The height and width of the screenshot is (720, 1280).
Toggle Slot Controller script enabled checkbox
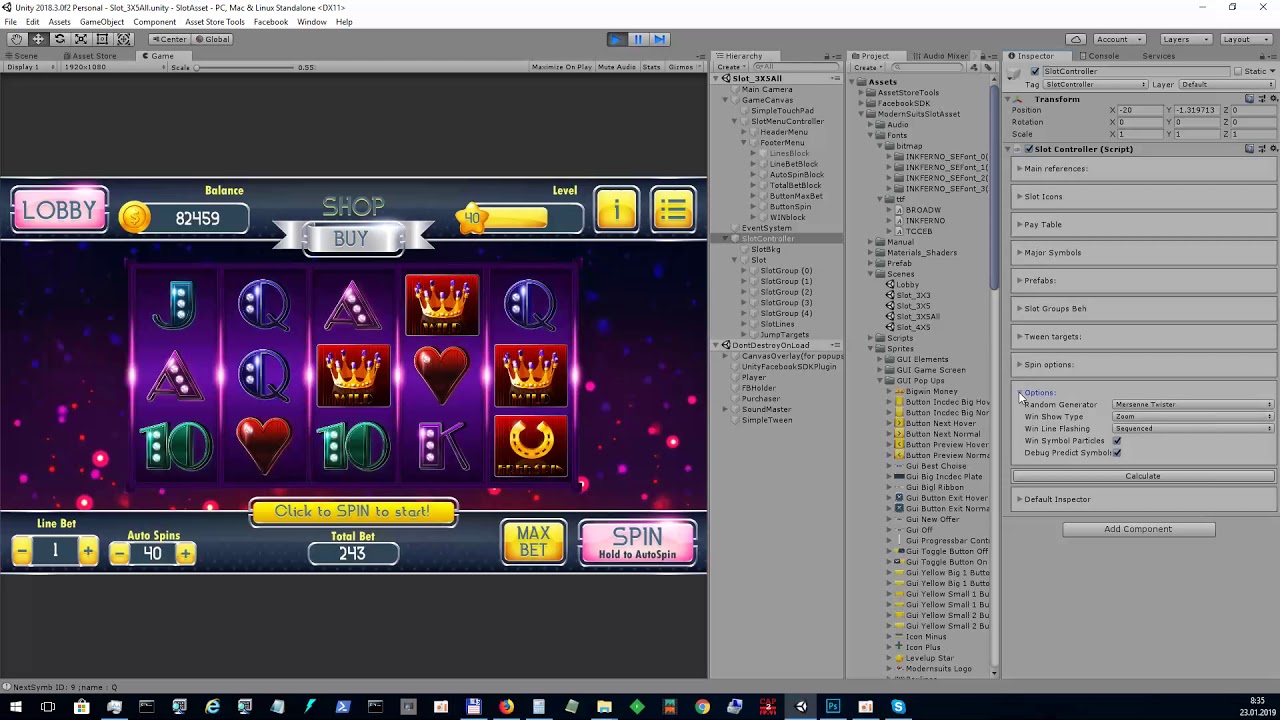[x=1028, y=149]
